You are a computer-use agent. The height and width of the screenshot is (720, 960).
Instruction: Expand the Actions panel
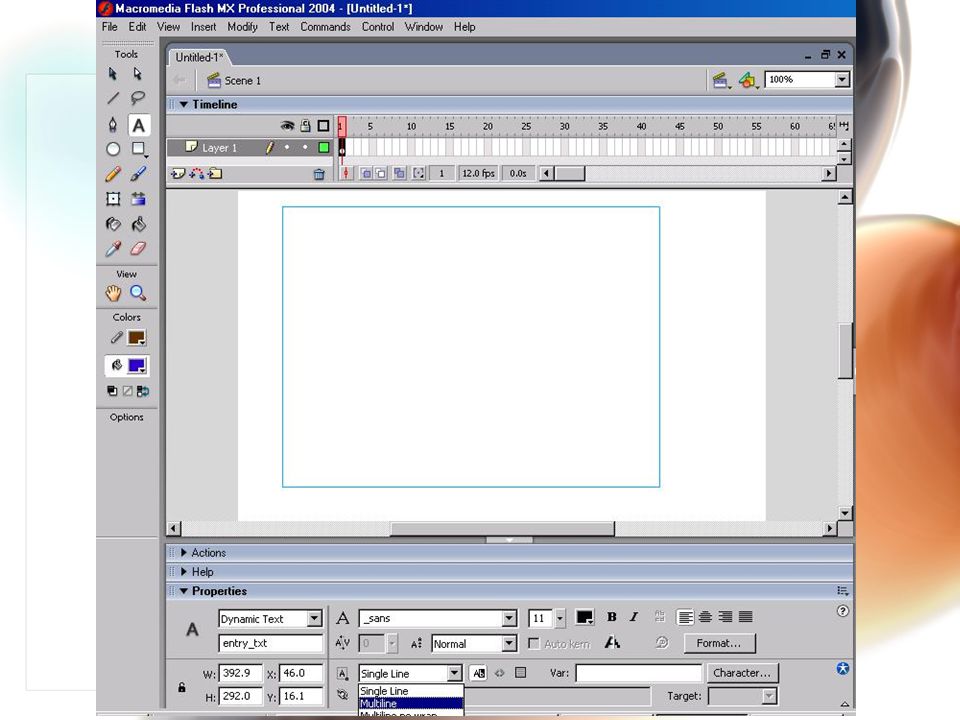coord(184,553)
